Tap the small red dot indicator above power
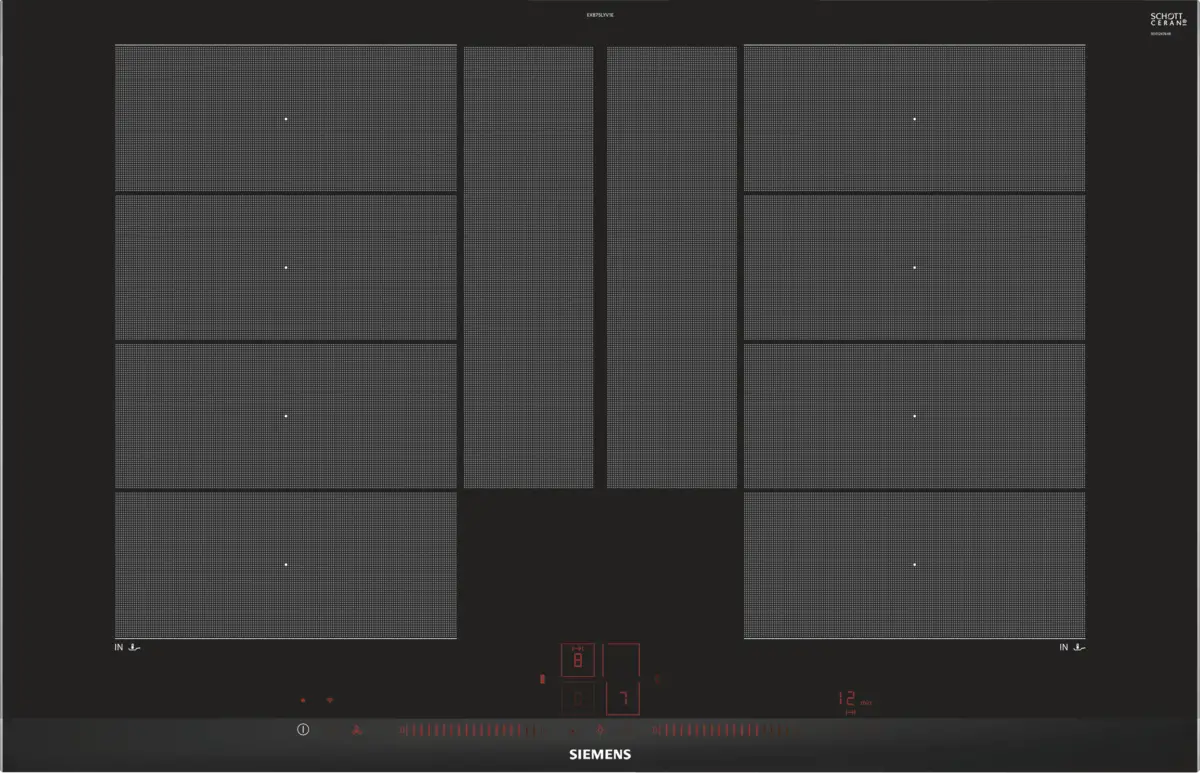 [303, 701]
